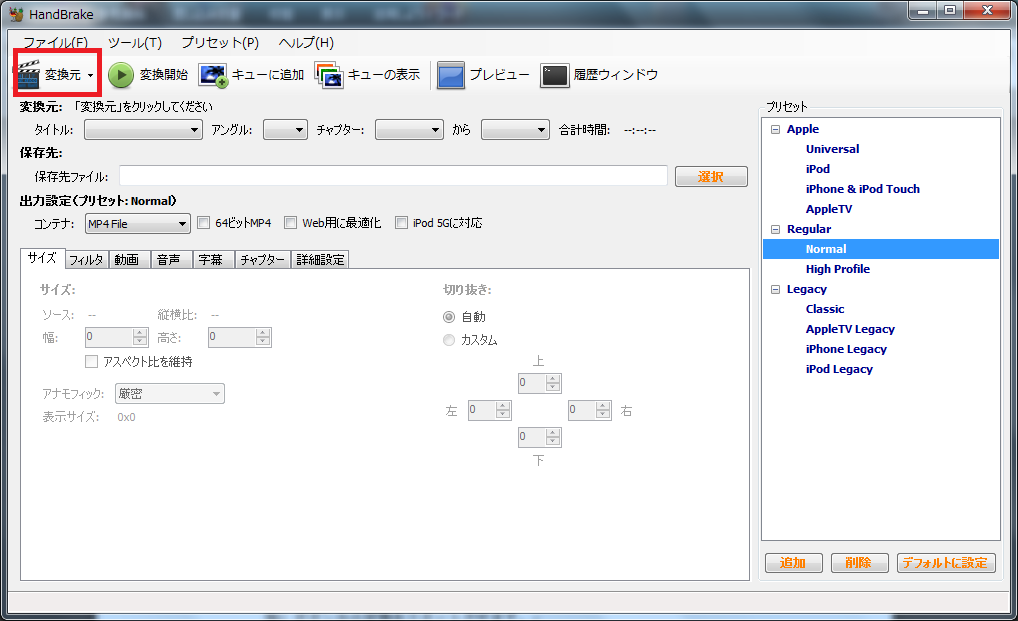The image size is (1018, 621).
Task: Select the Classic preset
Action: click(825, 310)
